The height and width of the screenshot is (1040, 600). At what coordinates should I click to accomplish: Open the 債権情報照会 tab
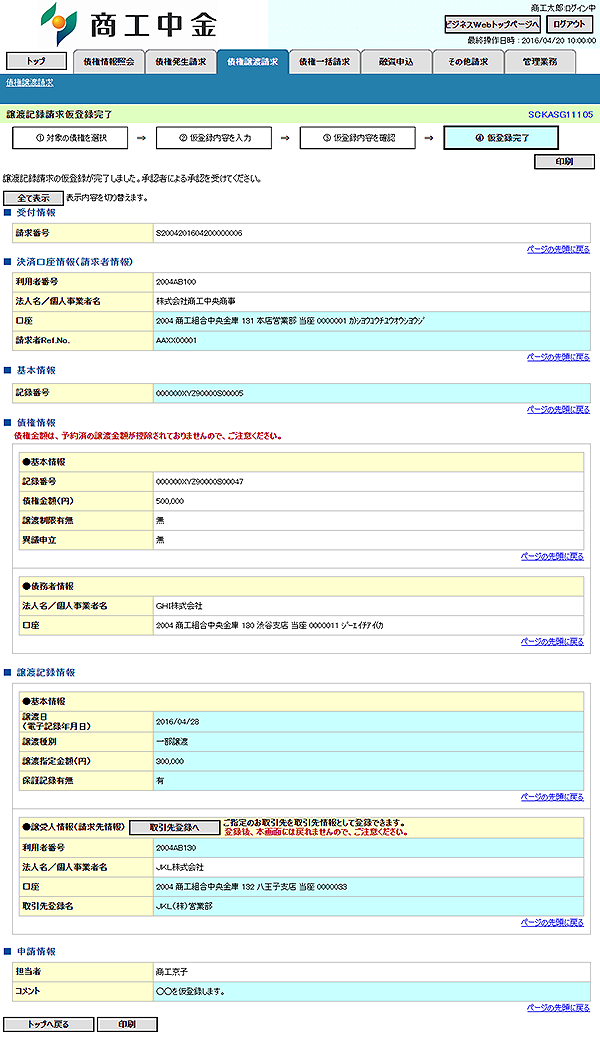(x=109, y=62)
